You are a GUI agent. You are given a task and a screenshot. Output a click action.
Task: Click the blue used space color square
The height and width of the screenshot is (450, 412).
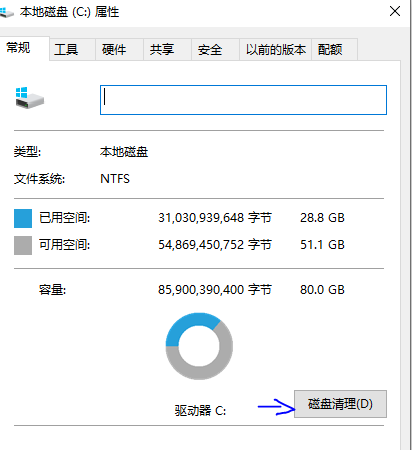click(x=23, y=218)
